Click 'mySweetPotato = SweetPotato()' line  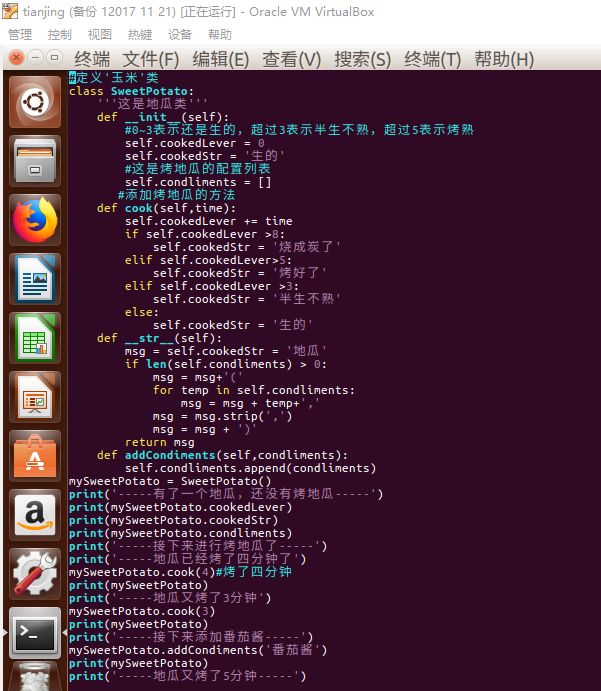point(170,481)
